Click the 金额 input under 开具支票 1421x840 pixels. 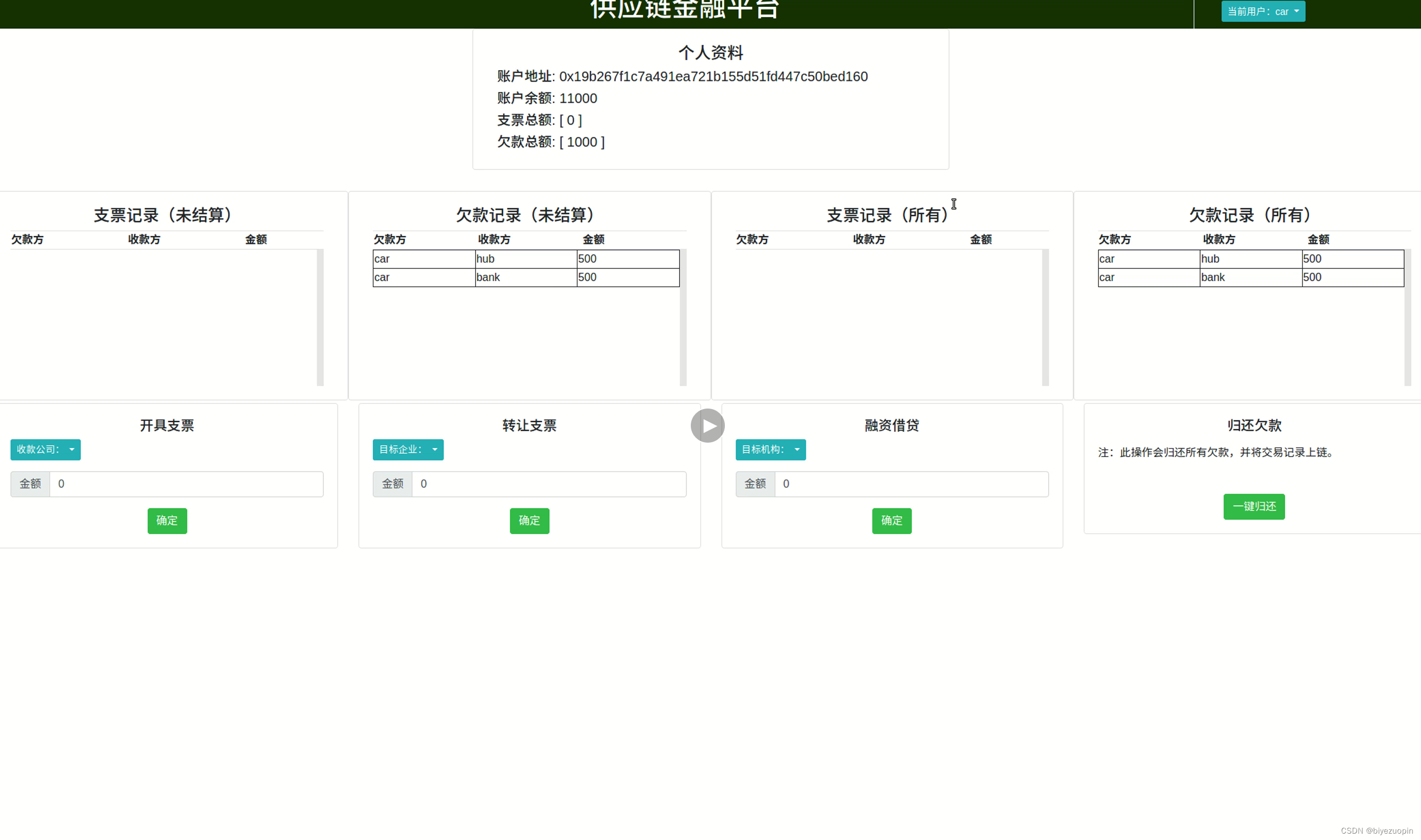click(x=187, y=484)
